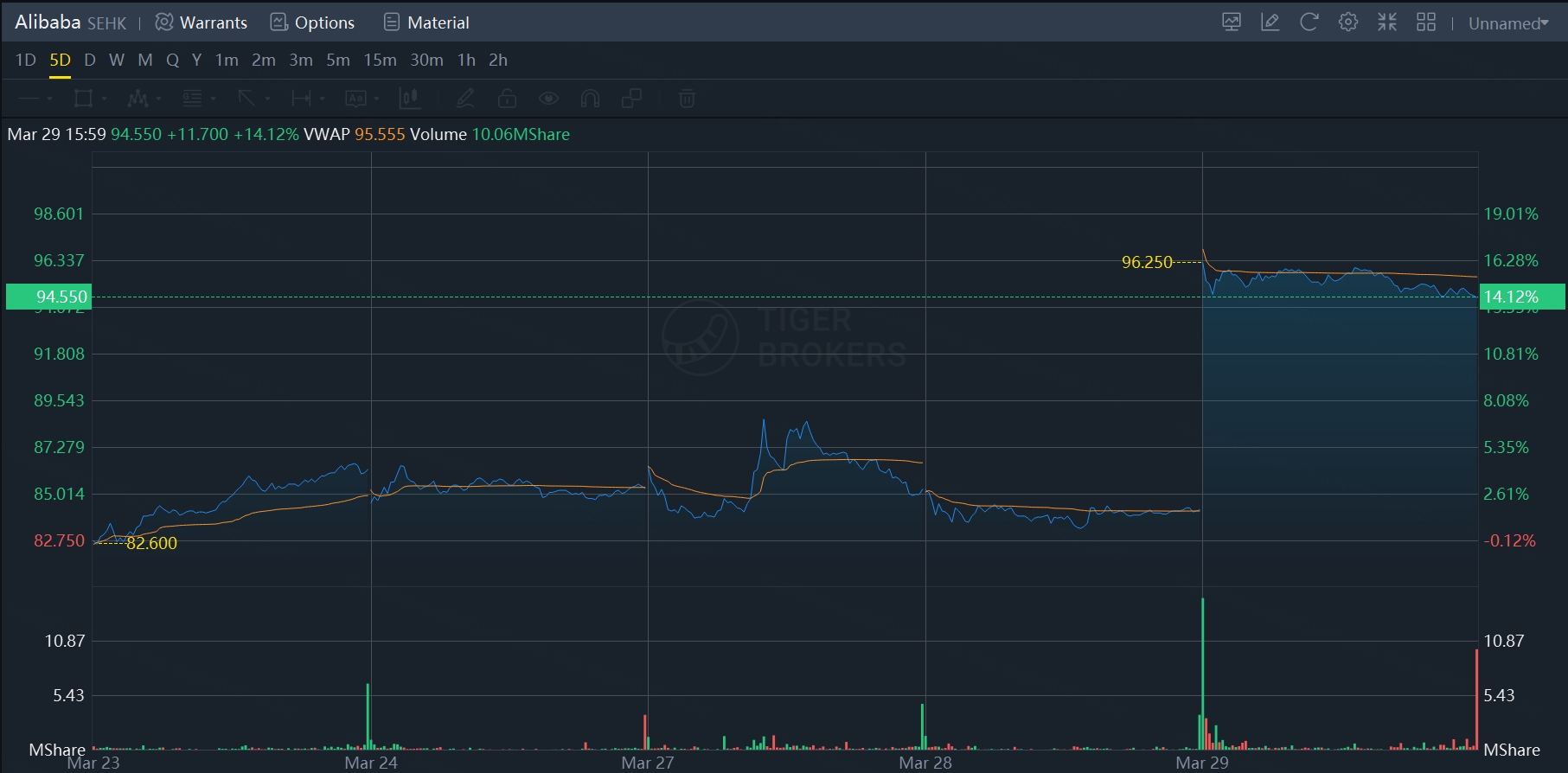Click the 96.250 high price label
The height and width of the screenshot is (773, 1568).
tap(1147, 262)
